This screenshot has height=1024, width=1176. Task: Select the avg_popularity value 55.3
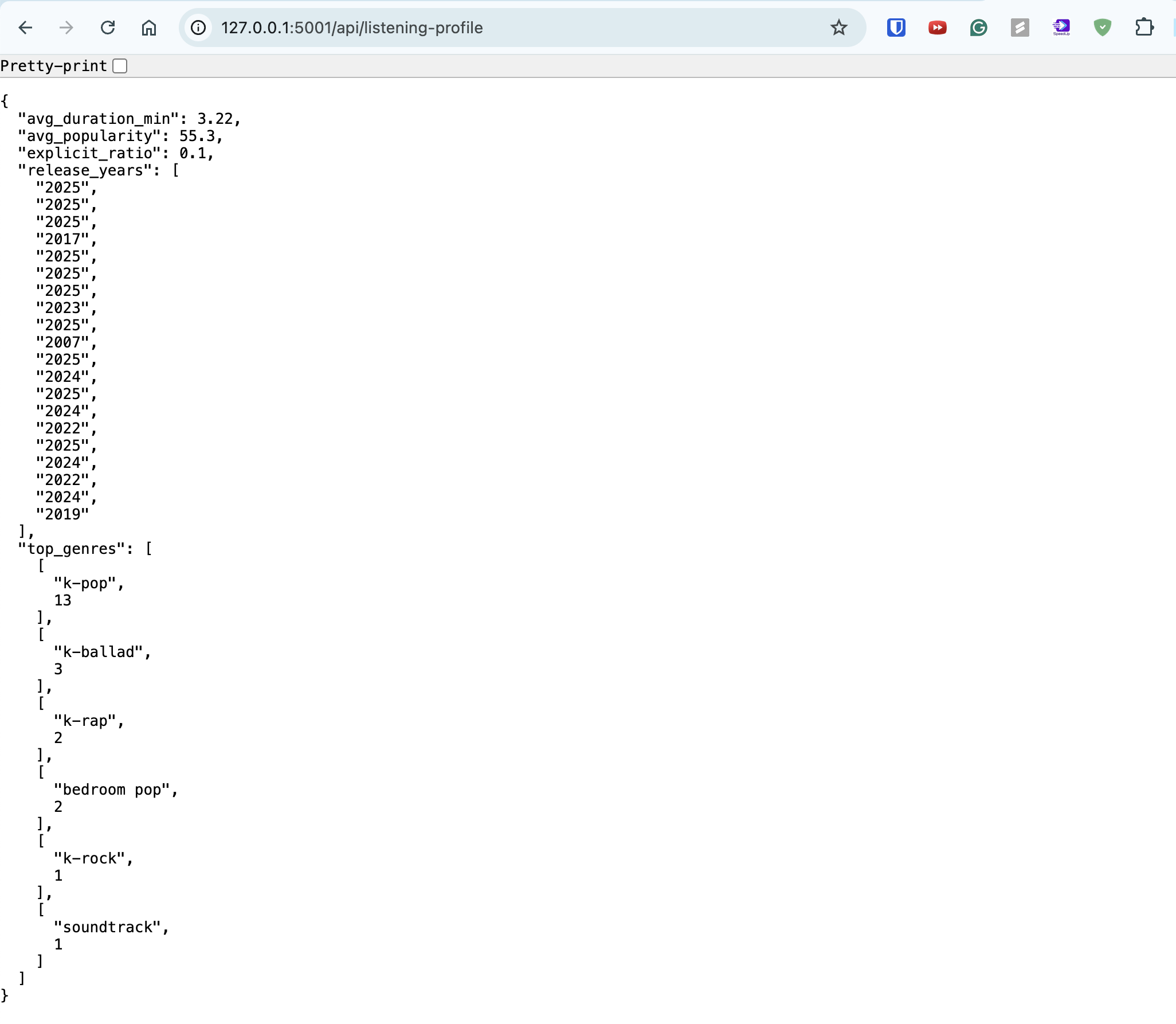(198, 136)
